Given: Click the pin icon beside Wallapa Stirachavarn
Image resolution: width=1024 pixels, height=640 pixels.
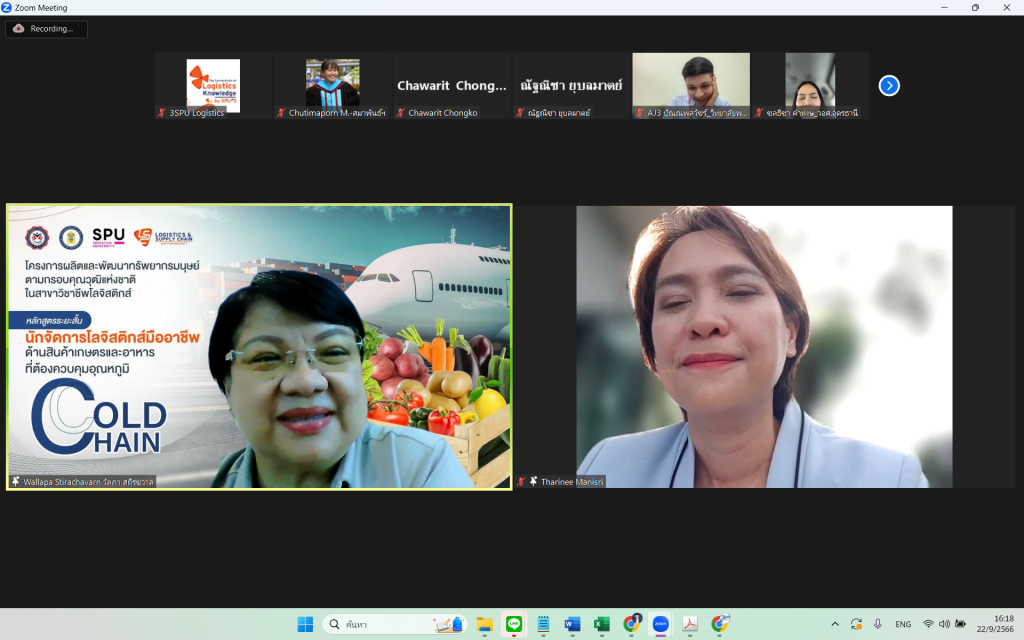Looking at the screenshot, I should pos(16,482).
